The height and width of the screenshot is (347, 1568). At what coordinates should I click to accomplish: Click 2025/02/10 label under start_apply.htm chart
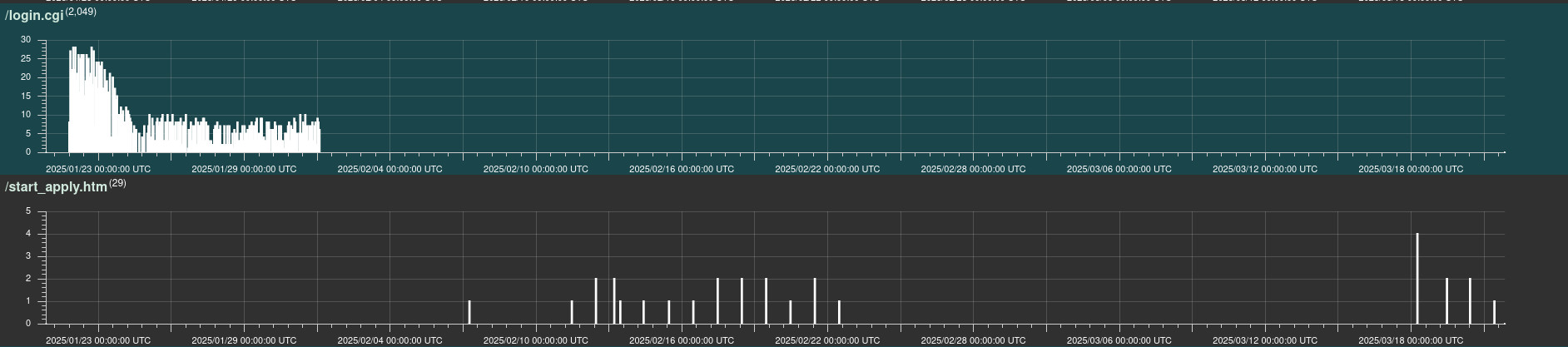point(535,340)
